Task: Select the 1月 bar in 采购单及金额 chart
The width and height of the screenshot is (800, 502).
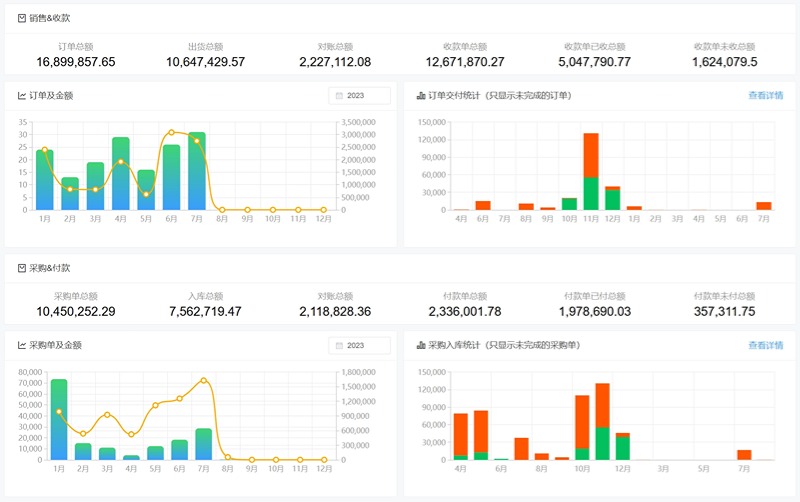Action: [x=59, y=420]
